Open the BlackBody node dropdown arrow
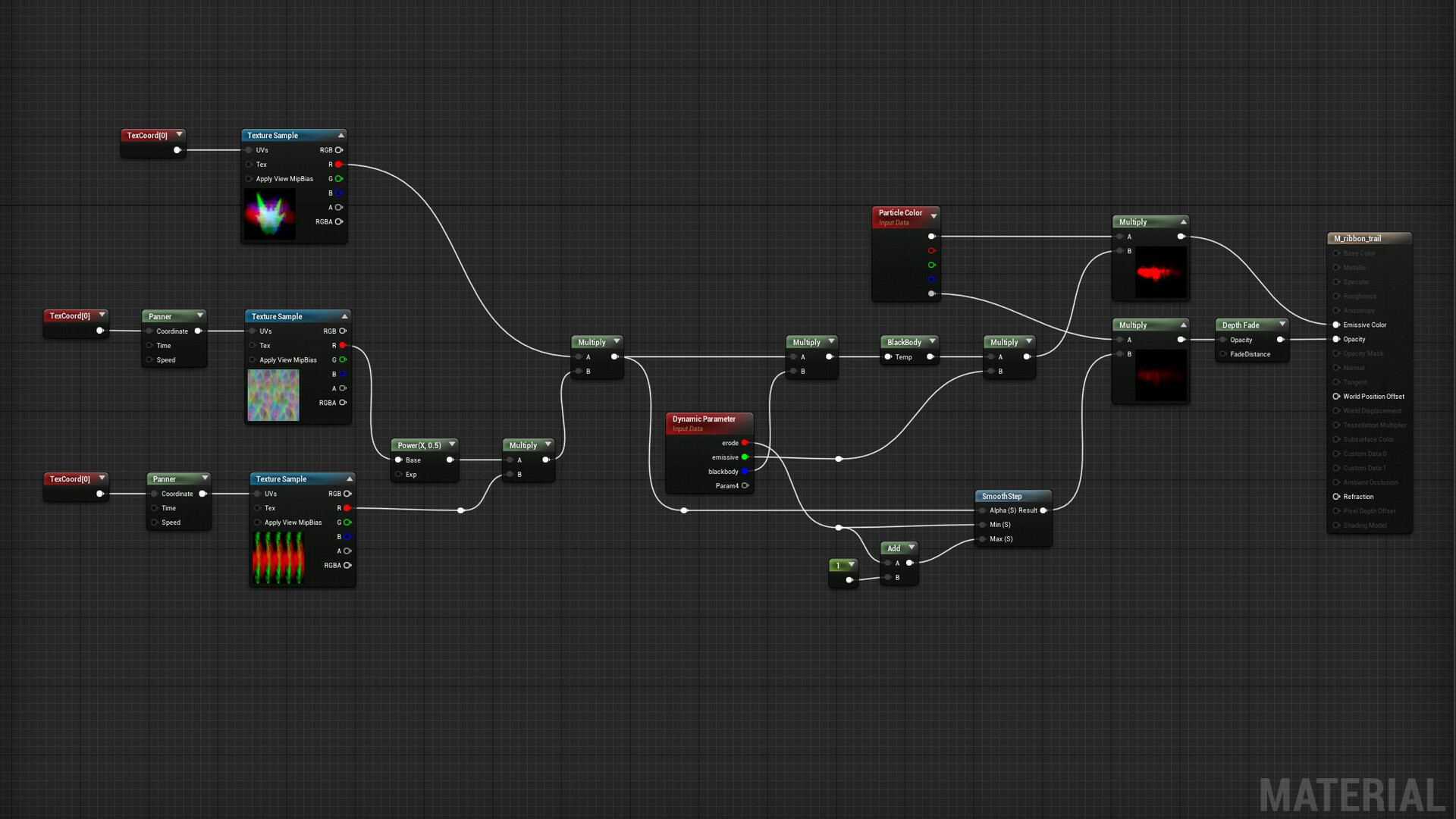Screen dimensions: 1456x819 click(x=934, y=341)
